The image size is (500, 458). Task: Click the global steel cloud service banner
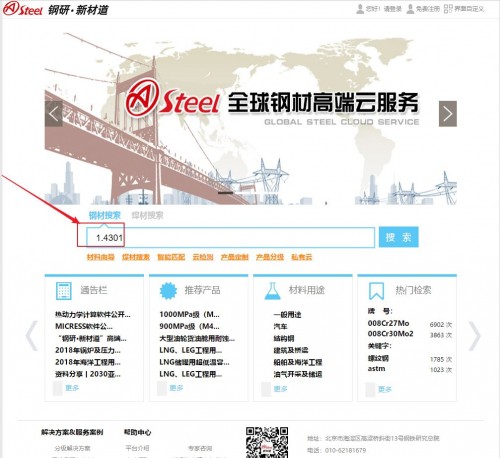[251, 118]
